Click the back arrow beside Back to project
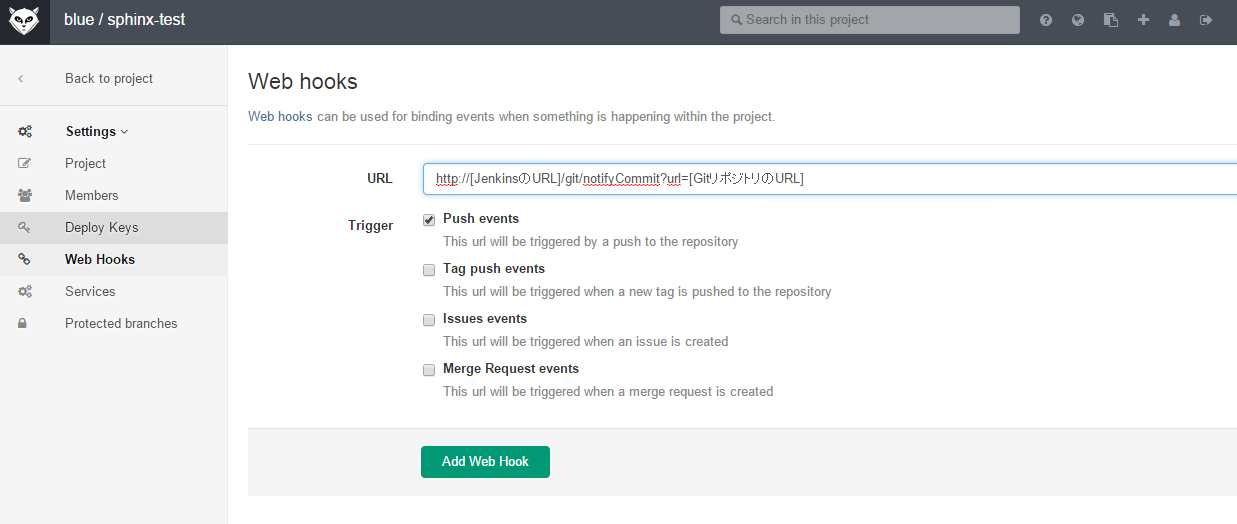The height and width of the screenshot is (524, 1237). point(21,78)
